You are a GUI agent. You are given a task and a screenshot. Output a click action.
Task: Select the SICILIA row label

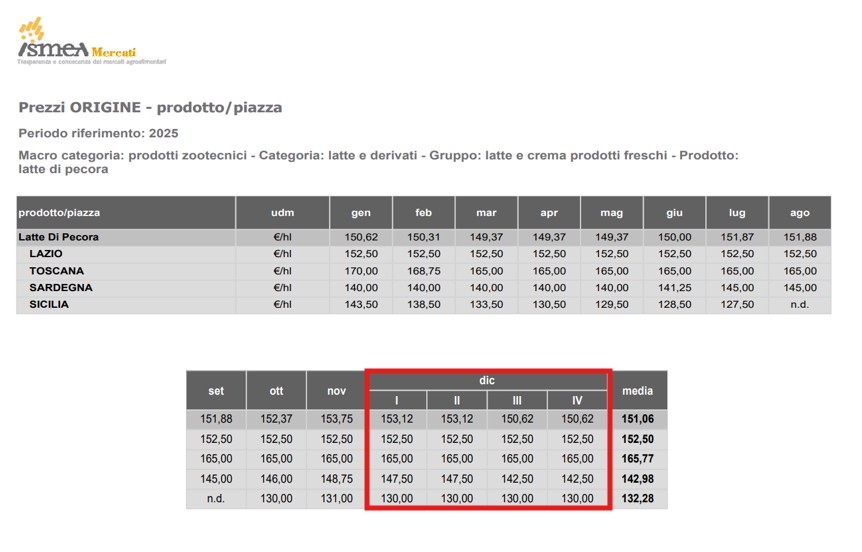pos(49,305)
